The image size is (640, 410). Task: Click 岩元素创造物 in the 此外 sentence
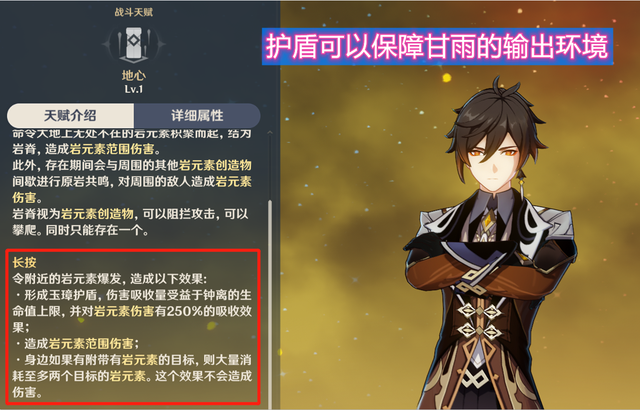[215, 165]
